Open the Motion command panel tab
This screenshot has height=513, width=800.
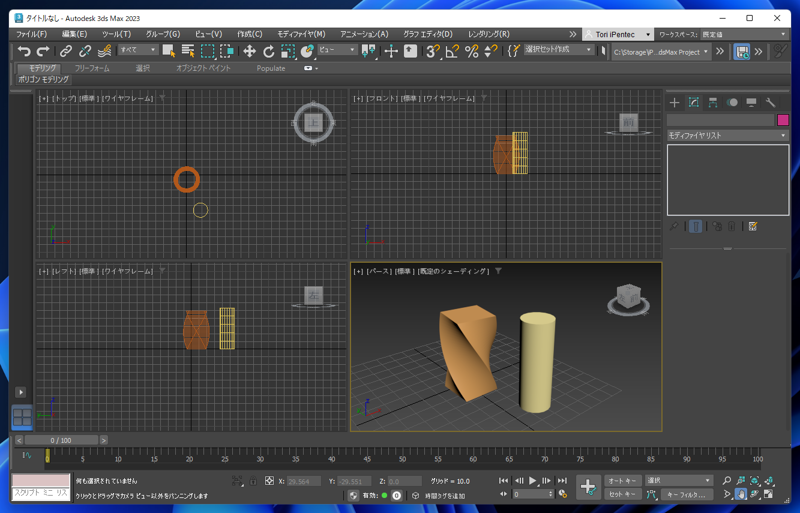pyautogui.click(x=732, y=103)
